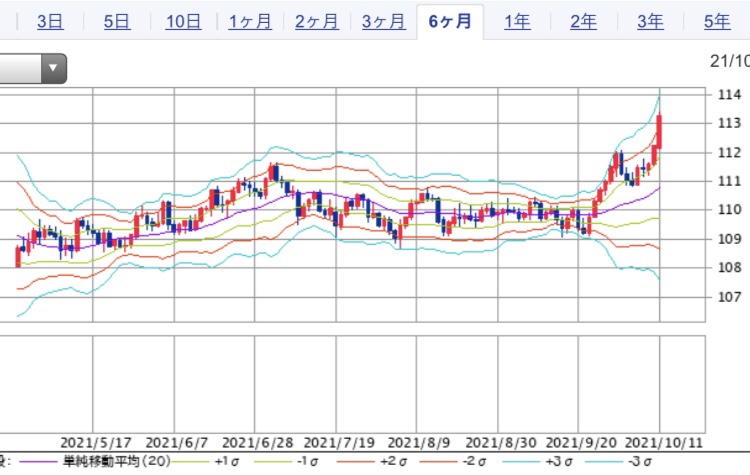Image resolution: width=750 pixels, height=475 pixels.
Task: Click the 2021/8/30 date axis label
Action: click(x=501, y=442)
